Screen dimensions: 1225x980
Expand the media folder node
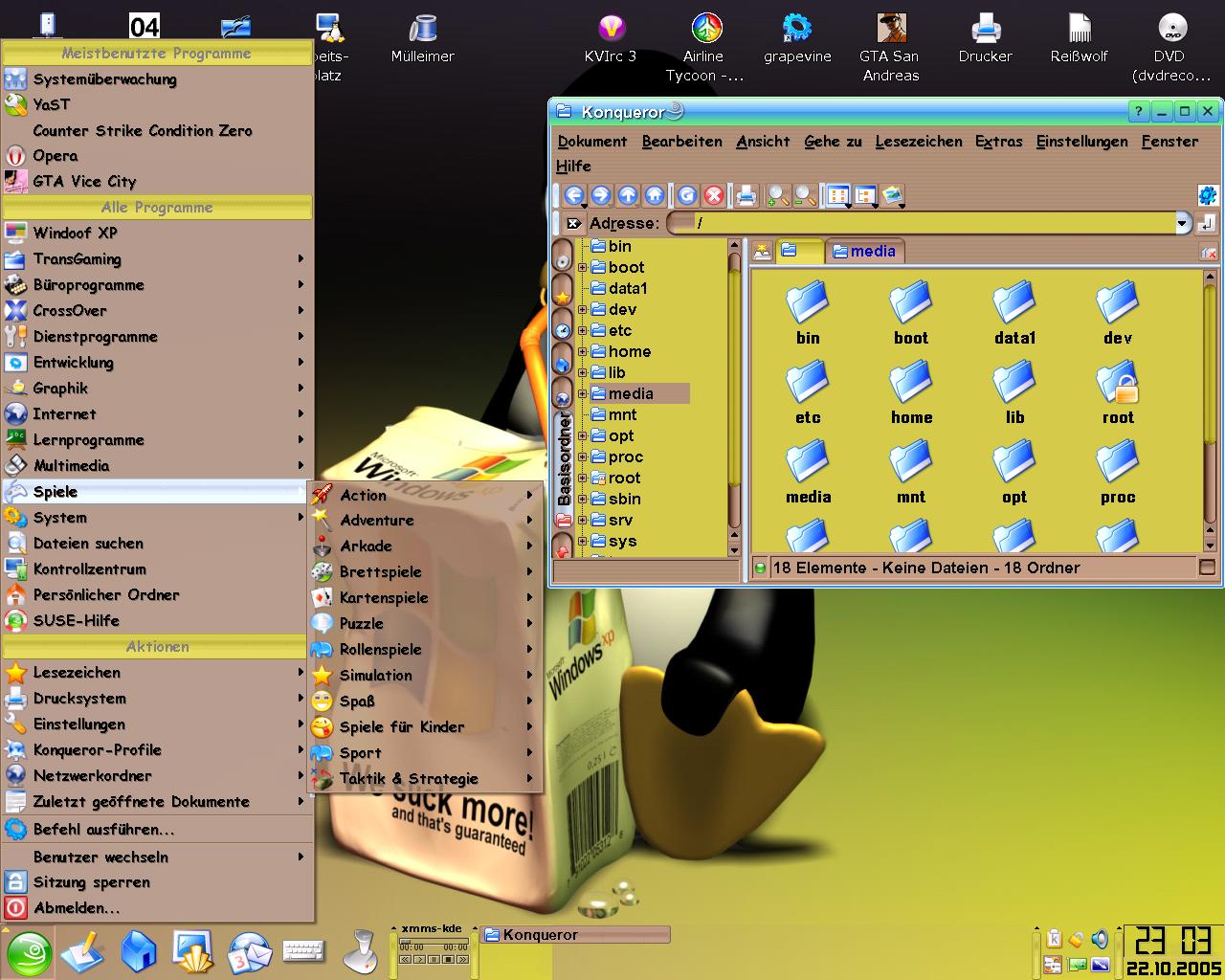582,394
